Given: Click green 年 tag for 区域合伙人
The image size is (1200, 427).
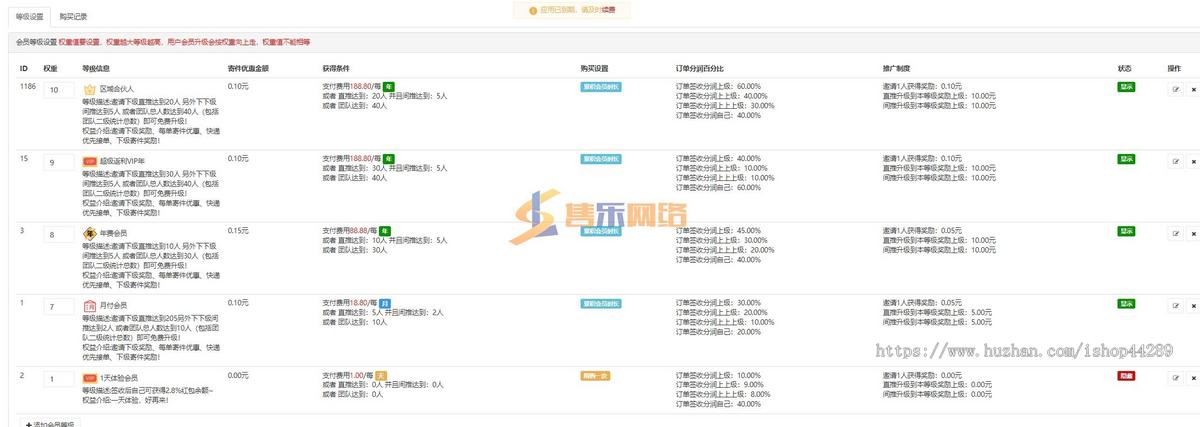Looking at the screenshot, I should [389, 87].
